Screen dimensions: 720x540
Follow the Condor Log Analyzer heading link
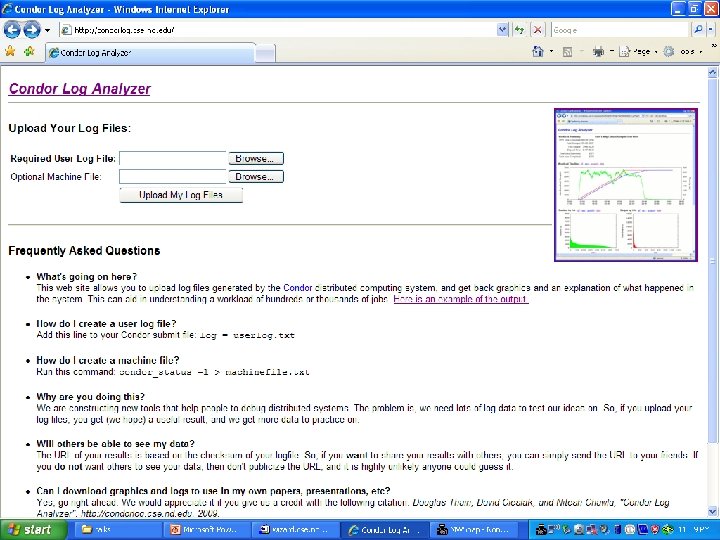point(79,89)
